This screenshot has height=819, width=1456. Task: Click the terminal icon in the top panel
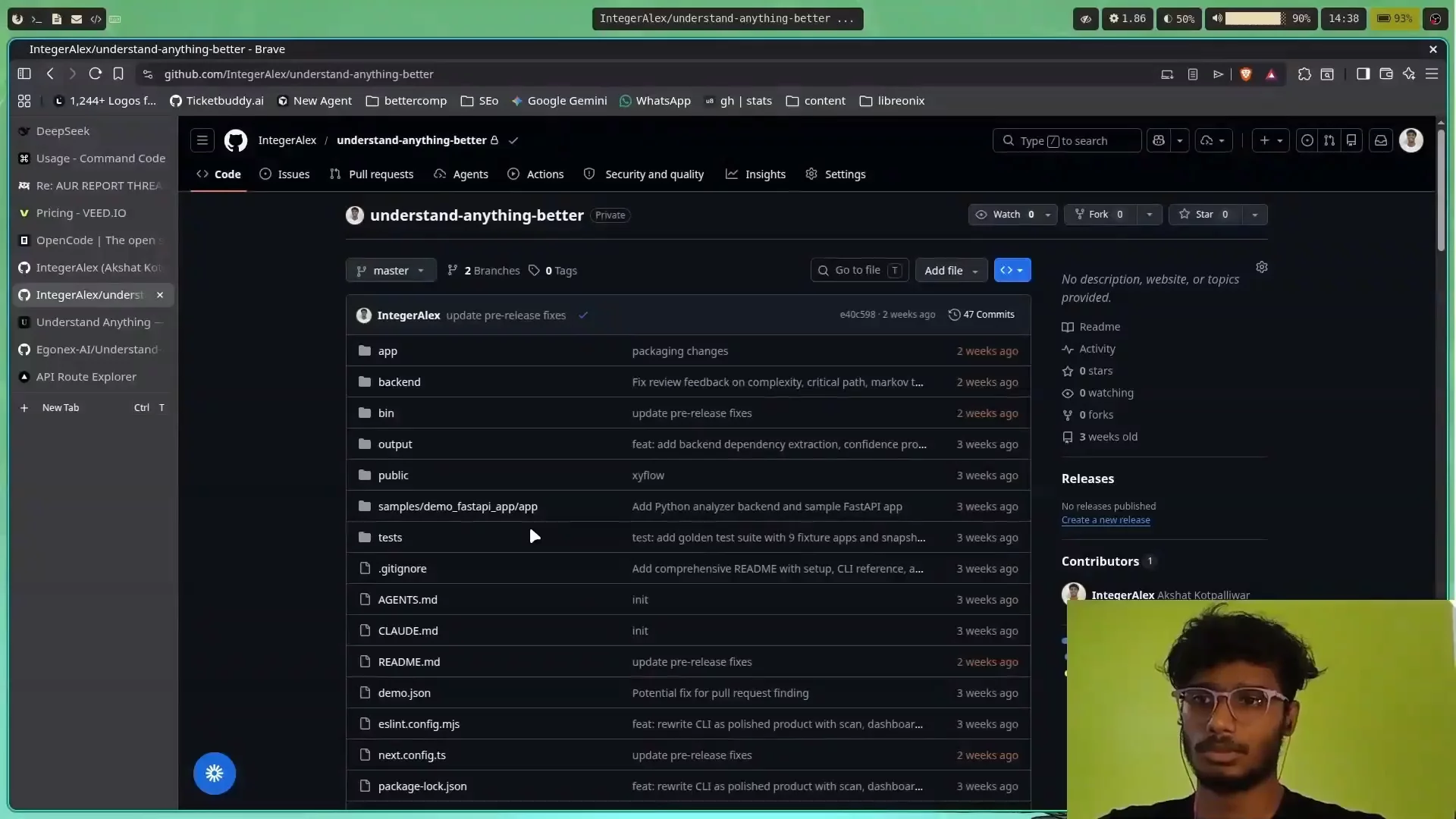pos(36,19)
